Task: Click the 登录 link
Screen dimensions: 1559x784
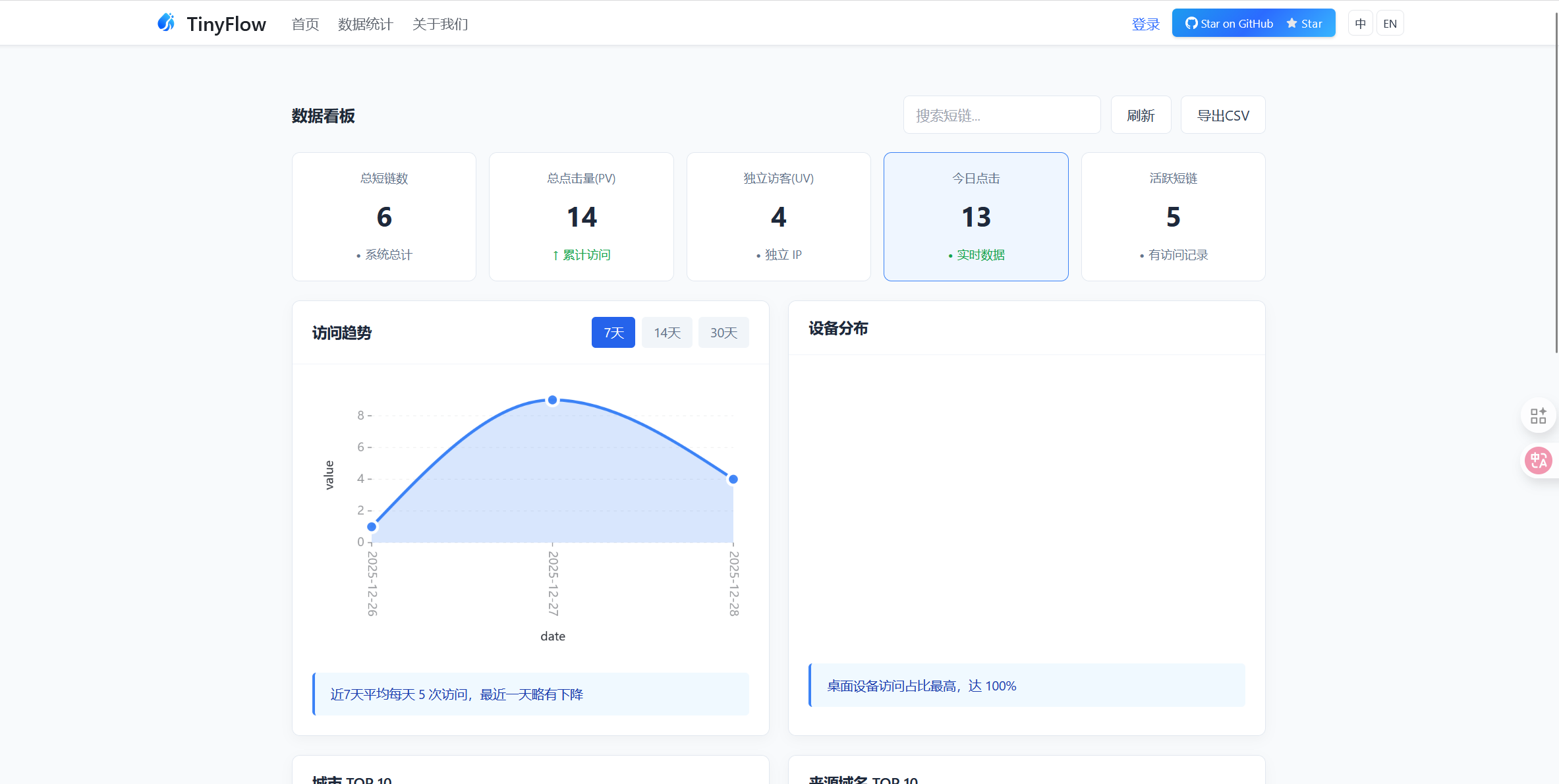Action: pos(1145,24)
